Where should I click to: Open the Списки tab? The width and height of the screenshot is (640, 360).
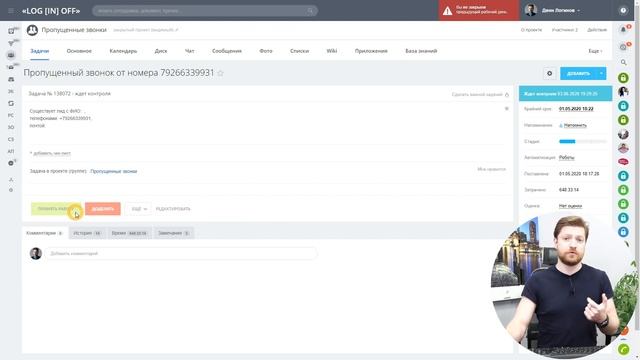(300, 51)
